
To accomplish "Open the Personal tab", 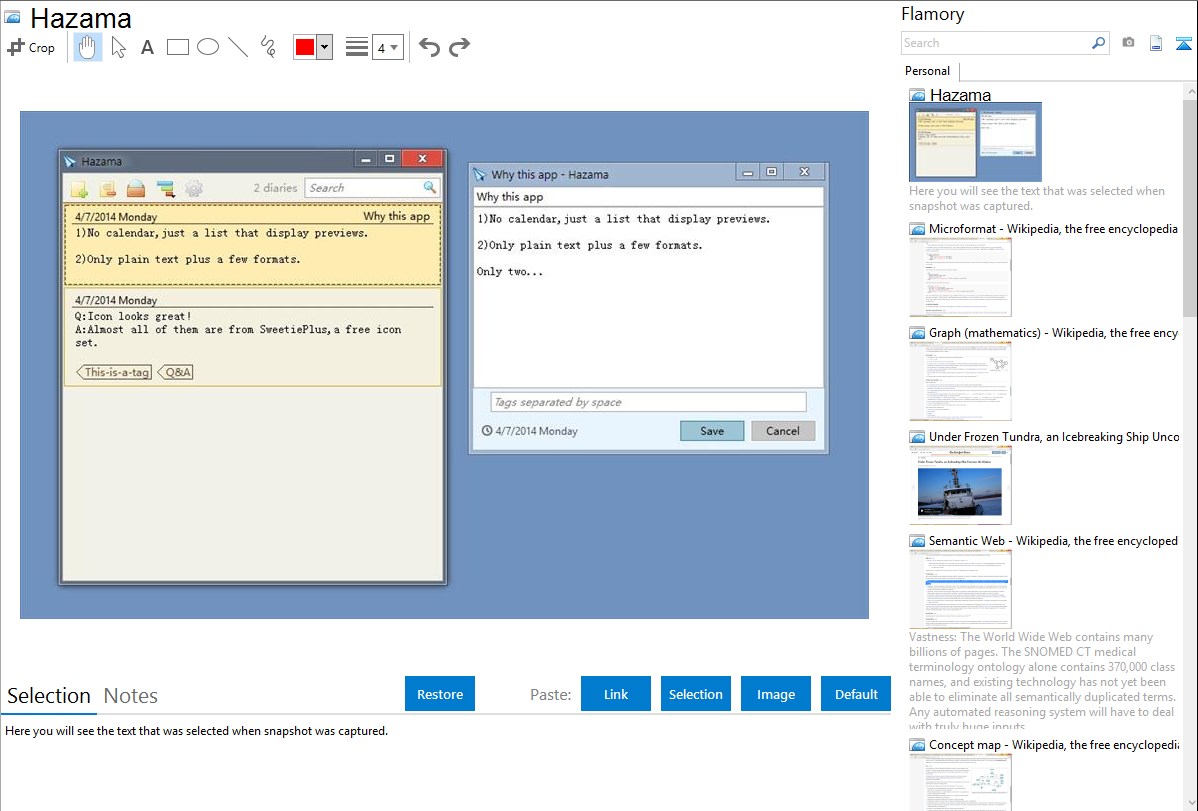I will [x=928, y=70].
